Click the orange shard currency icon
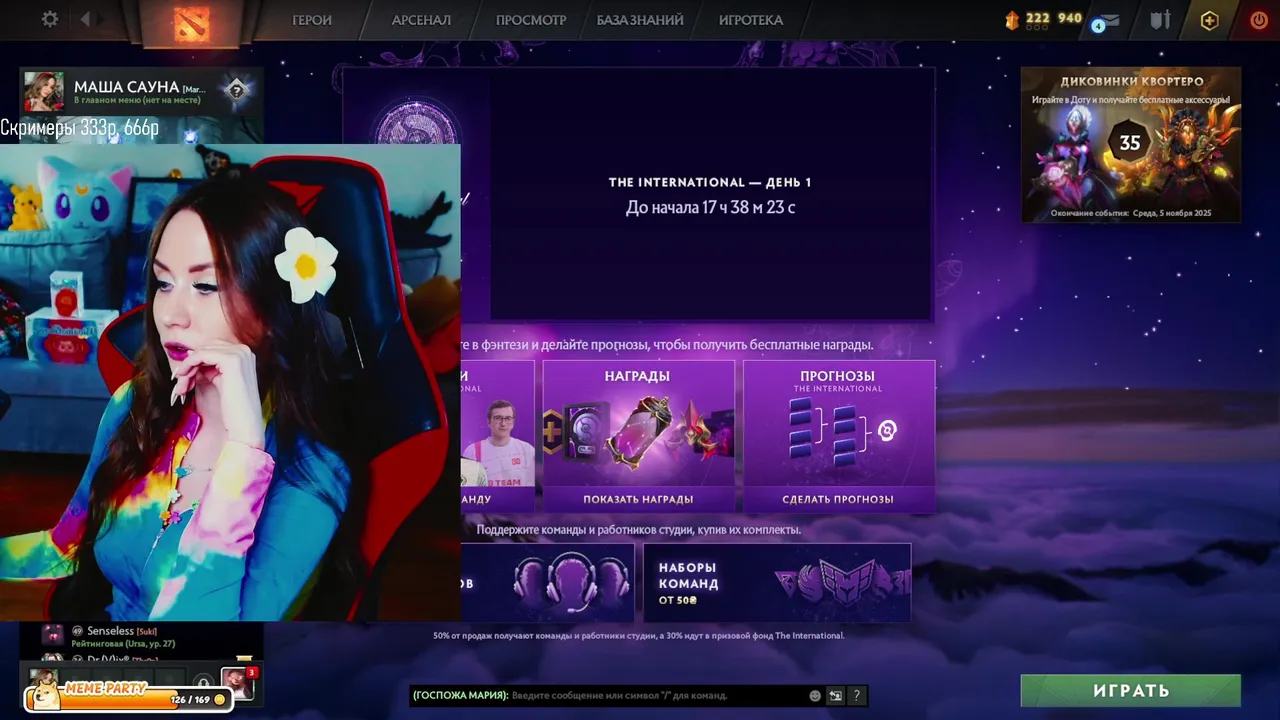This screenshot has width=1280, height=720. (x=1011, y=19)
